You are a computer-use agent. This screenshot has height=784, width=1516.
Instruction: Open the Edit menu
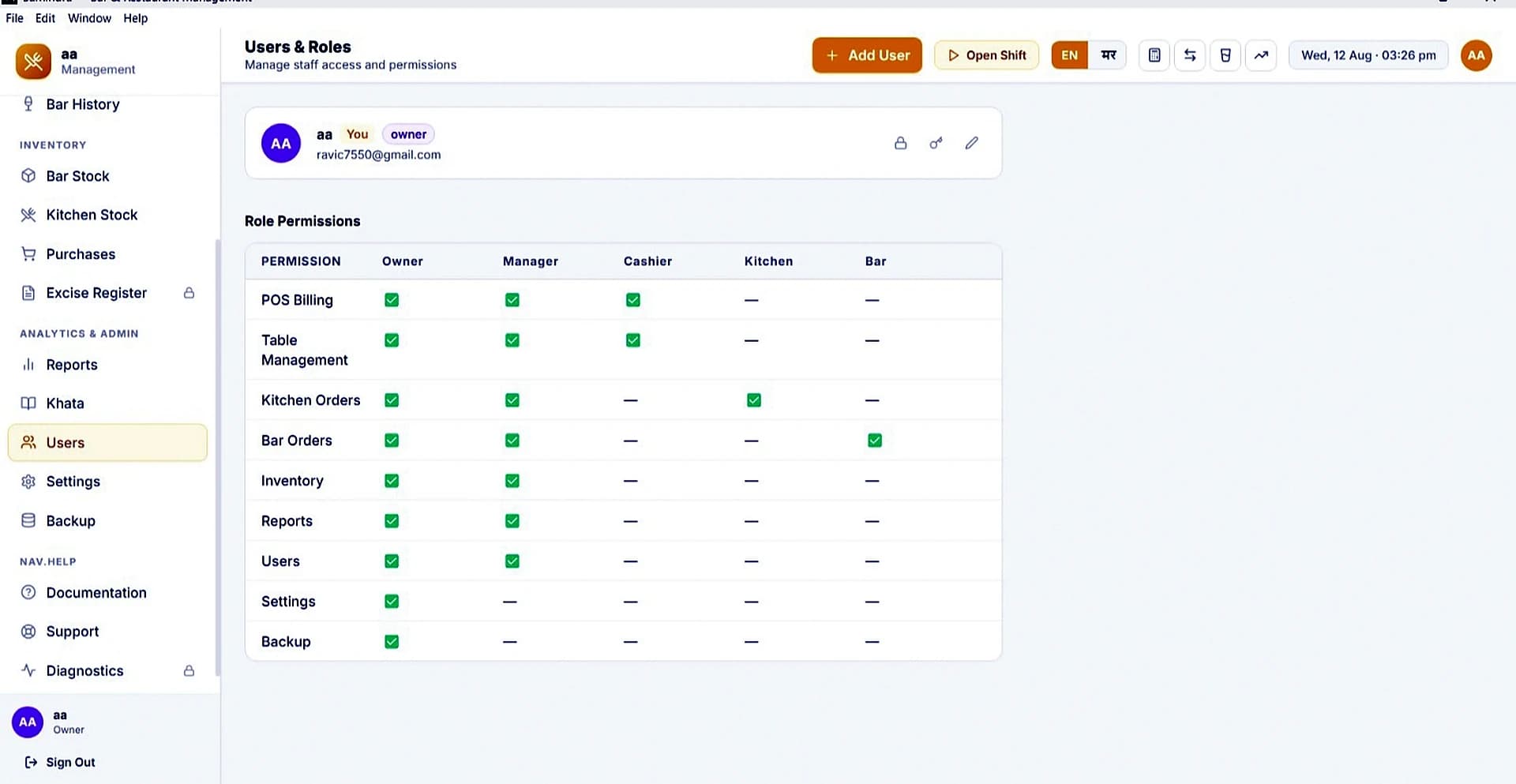tap(45, 18)
